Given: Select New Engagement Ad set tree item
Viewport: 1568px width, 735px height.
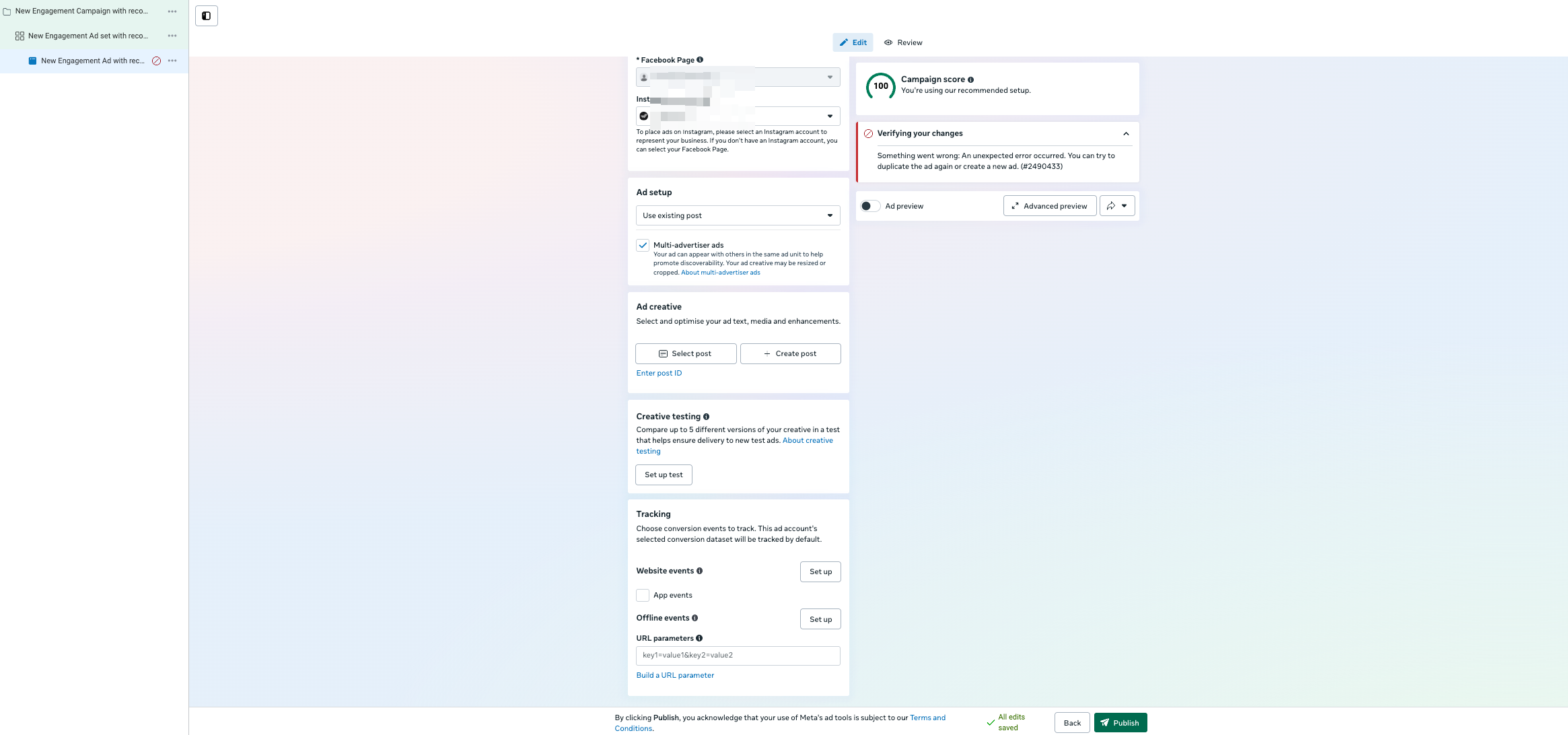Looking at the screenshot, I should (x=87, y=36).
